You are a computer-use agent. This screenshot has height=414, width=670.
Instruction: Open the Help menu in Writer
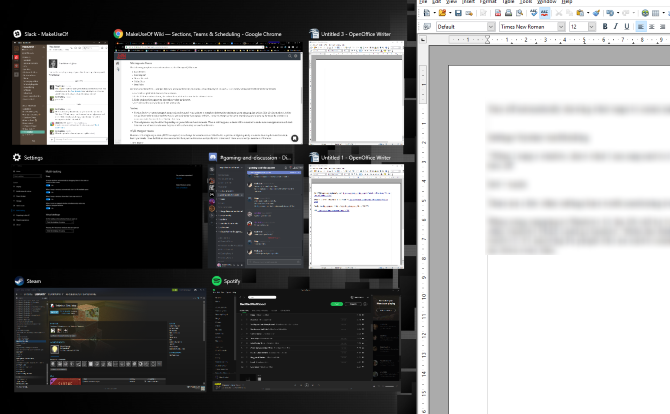click(567, 2)
